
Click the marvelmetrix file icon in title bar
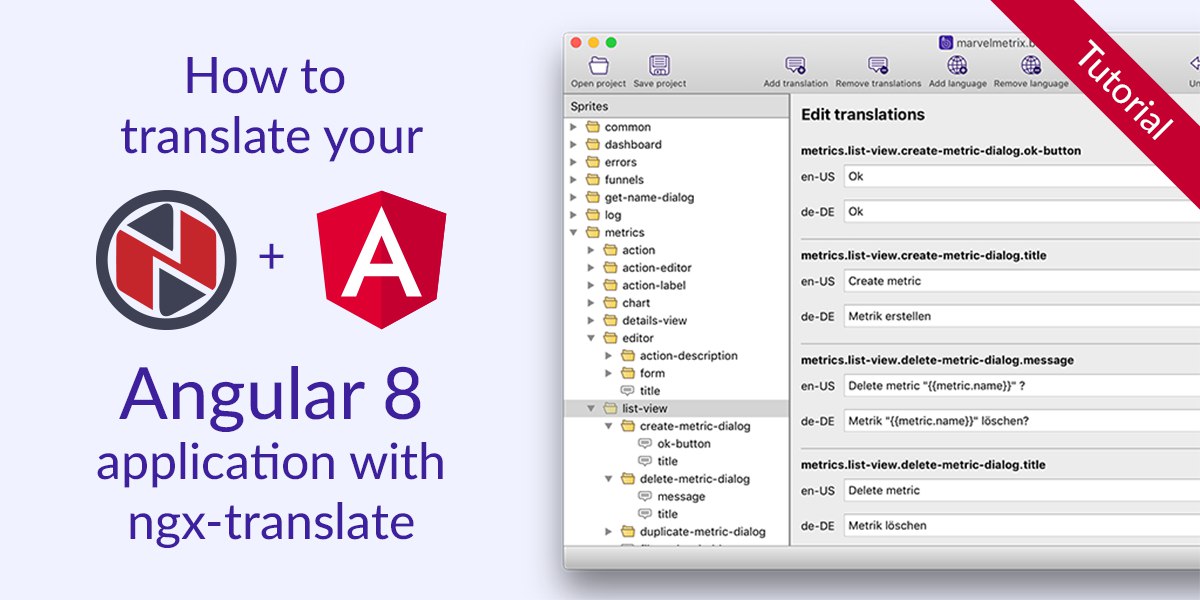pos(946,42)
